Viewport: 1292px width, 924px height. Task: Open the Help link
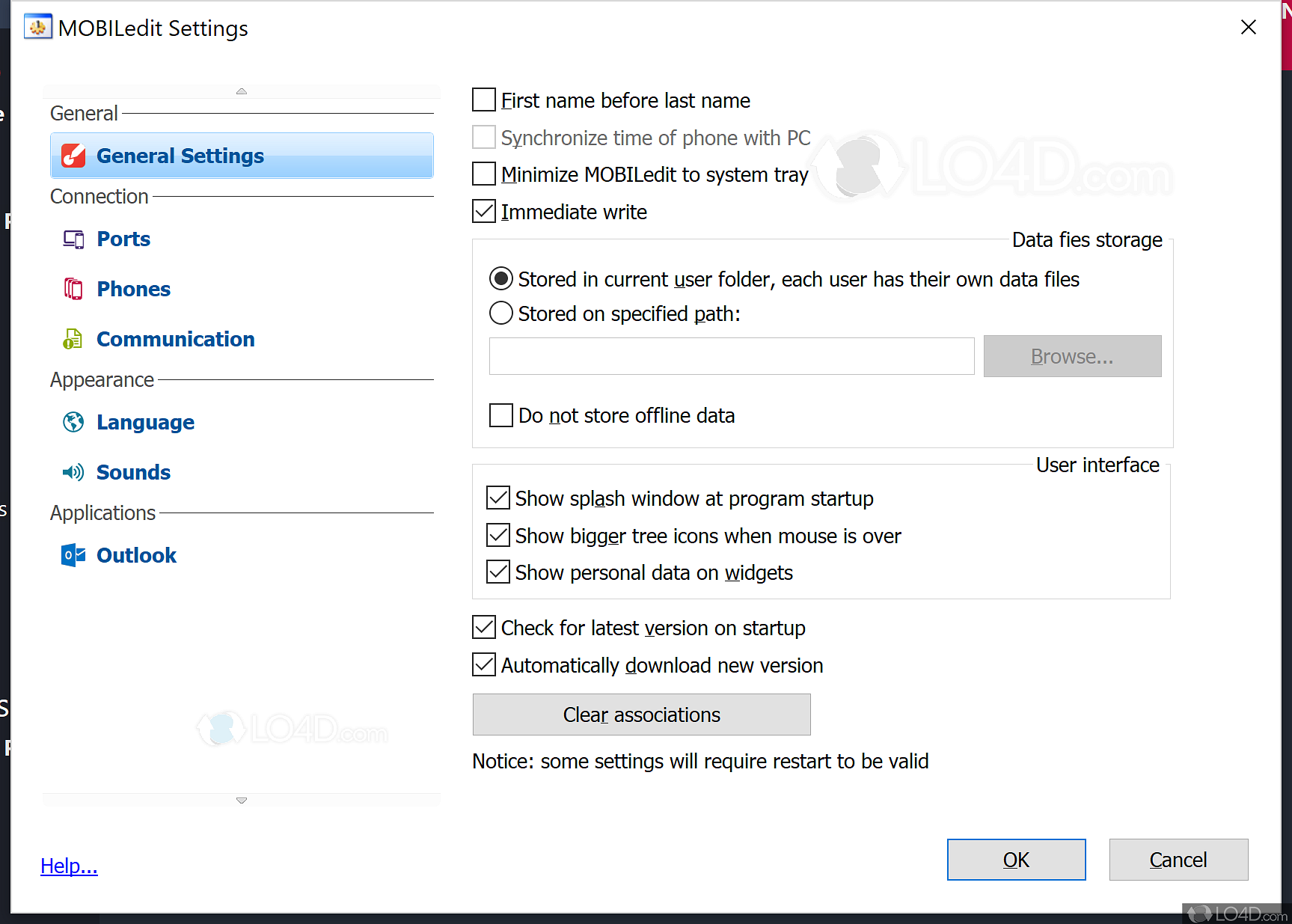(69, 866)
